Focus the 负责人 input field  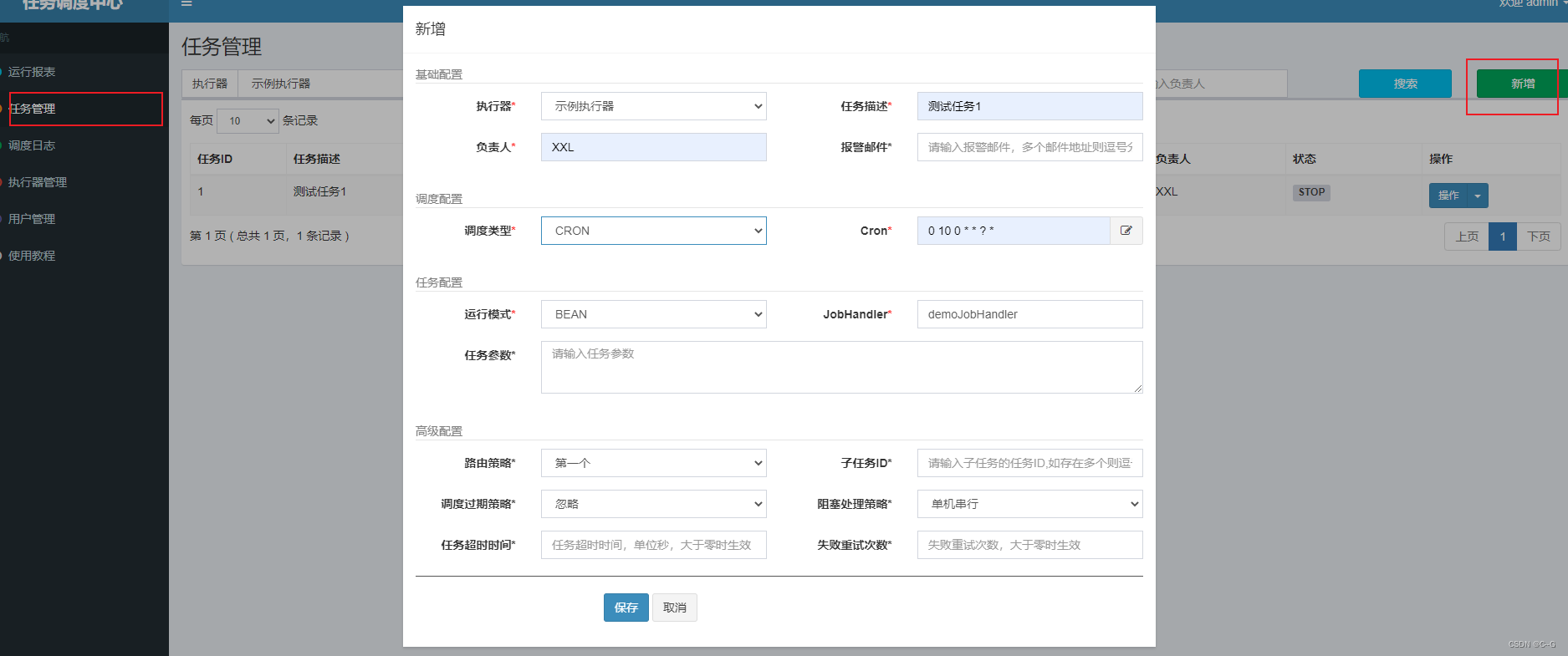pyautogui.click(x=654, y=147)
